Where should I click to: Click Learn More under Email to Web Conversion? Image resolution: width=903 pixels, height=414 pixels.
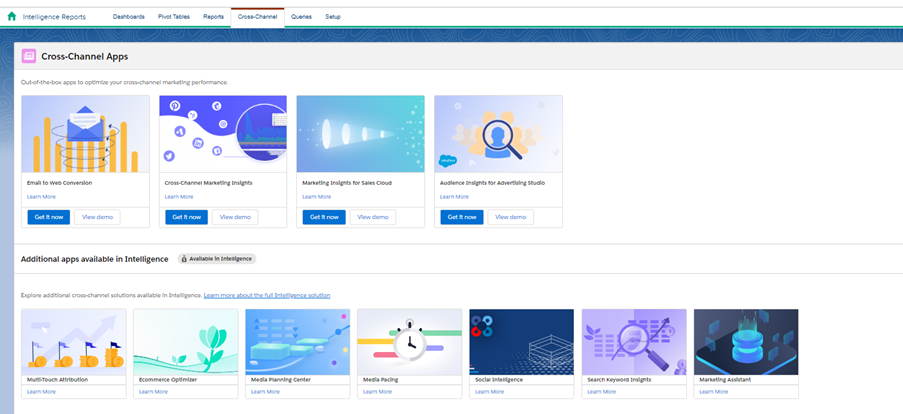tap(41, 197)
